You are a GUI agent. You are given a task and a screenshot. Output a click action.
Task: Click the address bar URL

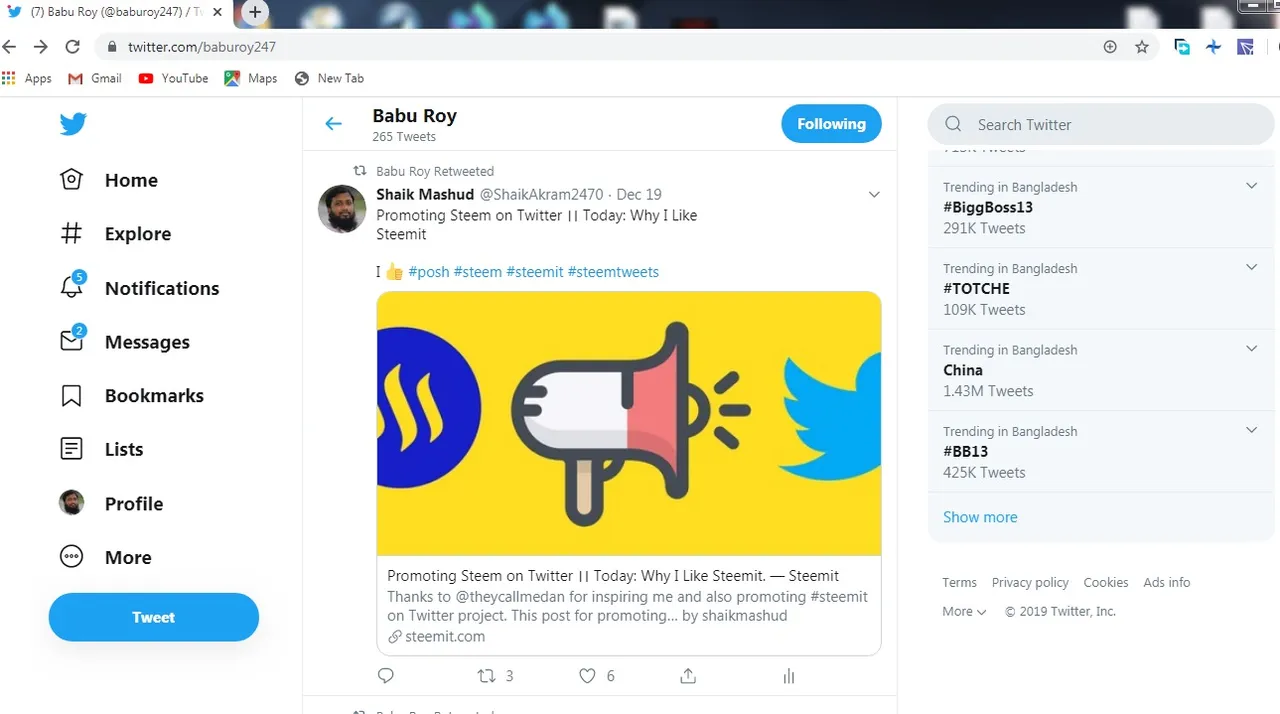[x=202, y=47]
